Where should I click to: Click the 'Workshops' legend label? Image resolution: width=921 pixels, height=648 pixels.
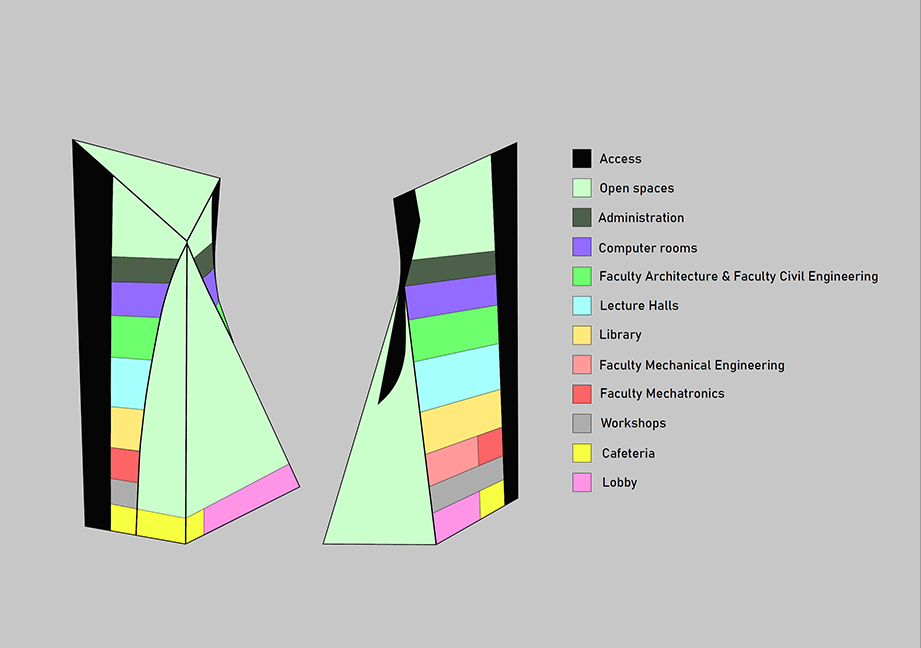pyautogui.click(x=633, y=424)
